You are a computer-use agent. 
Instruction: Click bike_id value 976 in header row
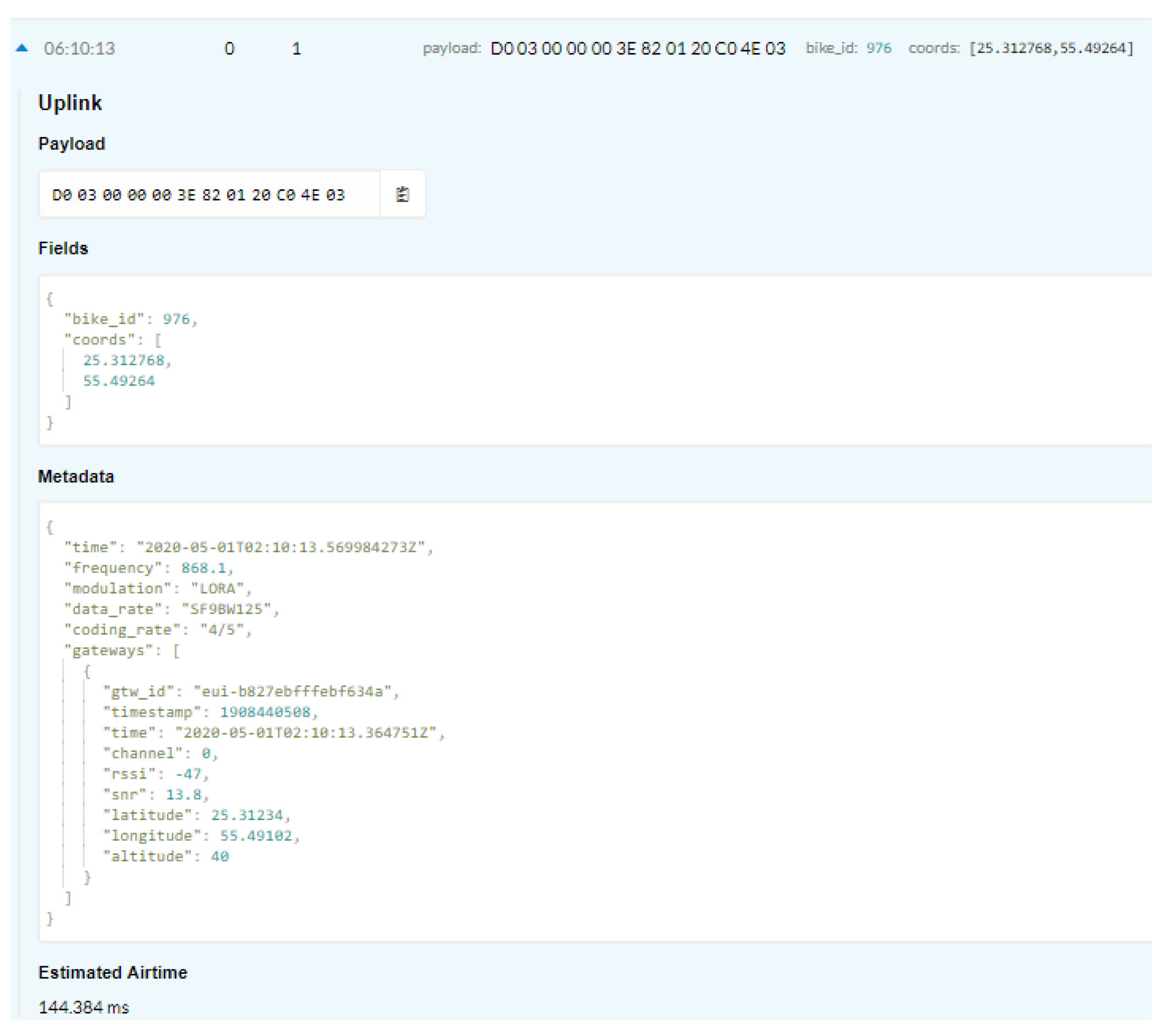tap(879, 48)
